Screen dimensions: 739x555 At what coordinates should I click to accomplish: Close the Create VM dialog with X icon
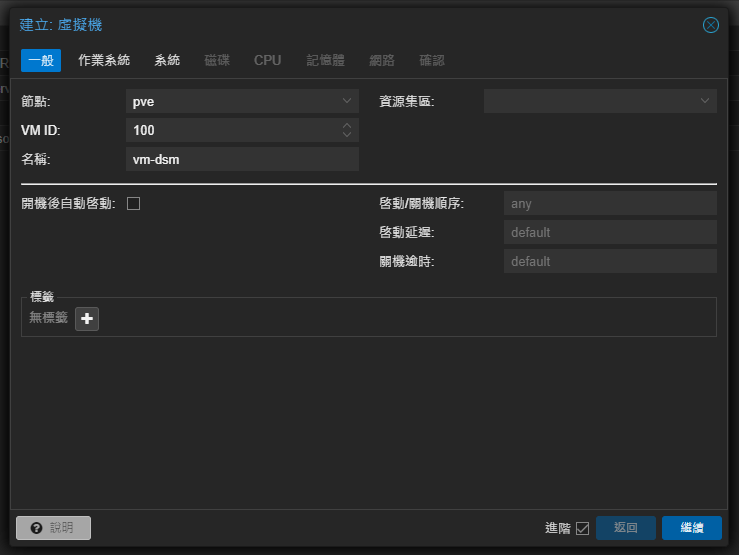coord(711,25)
